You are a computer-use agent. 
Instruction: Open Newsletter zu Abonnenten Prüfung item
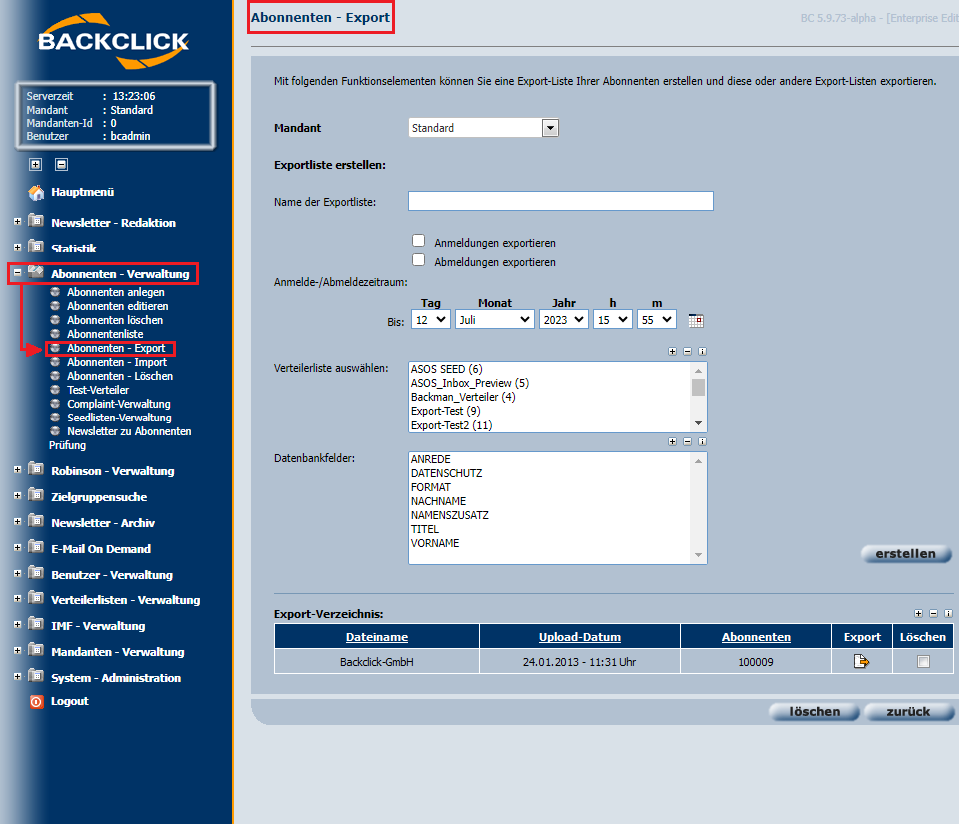[x=120, y=438]
